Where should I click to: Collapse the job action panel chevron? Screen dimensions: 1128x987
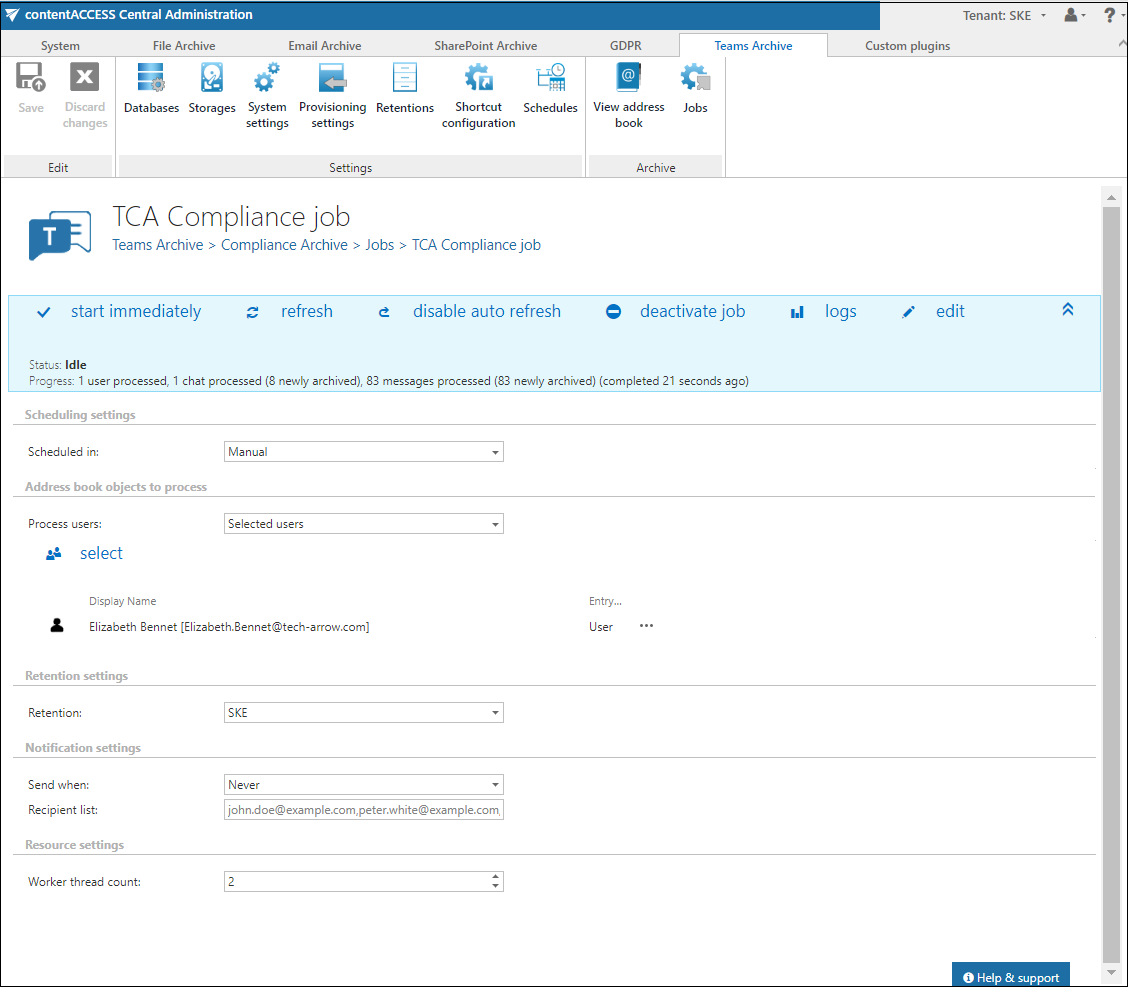[x=1067, y=310]
